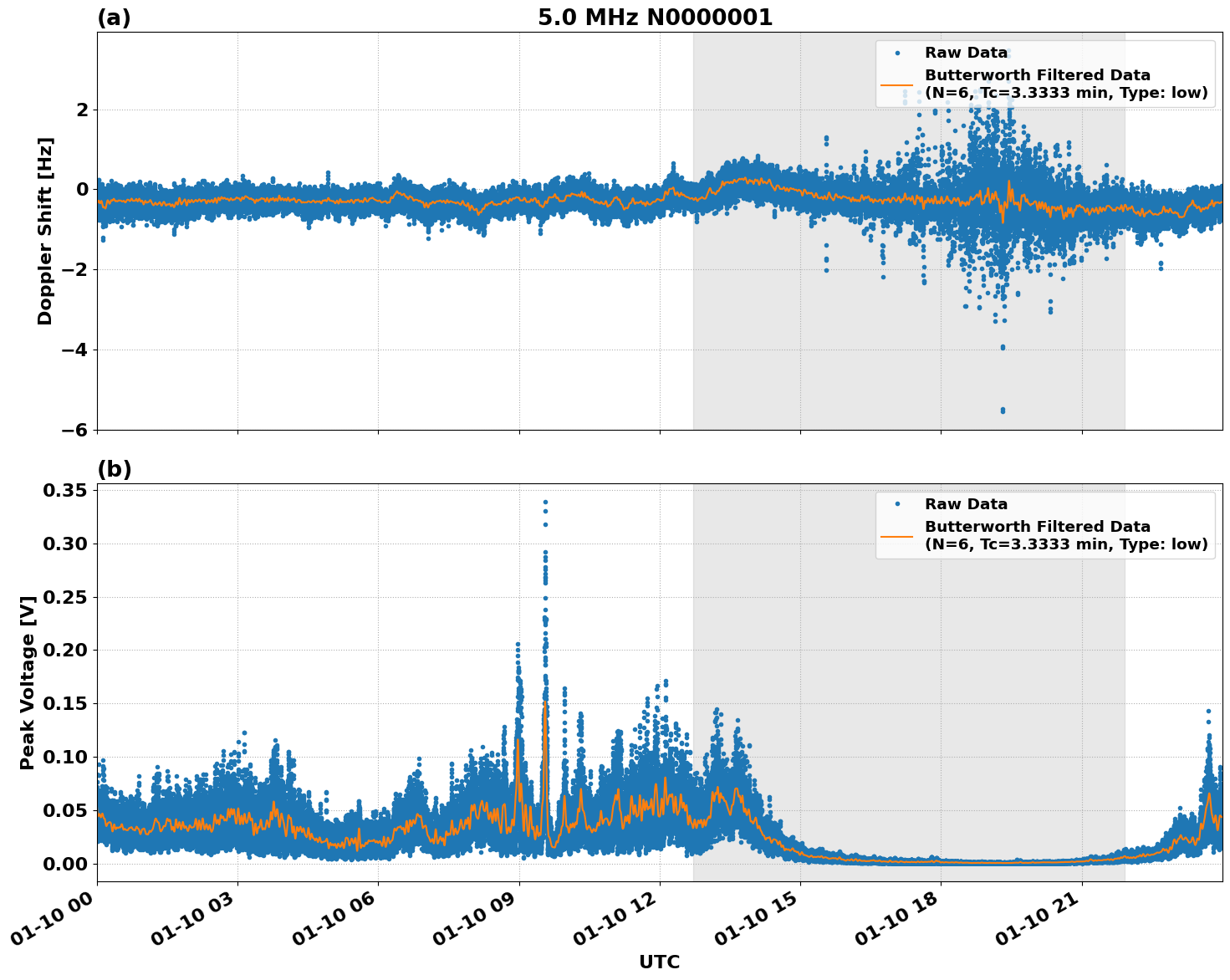Select the title 5.0 MHz N0000001
Image resolution: width=1230 pixels, height=980 pixels.
pos(655,15)
